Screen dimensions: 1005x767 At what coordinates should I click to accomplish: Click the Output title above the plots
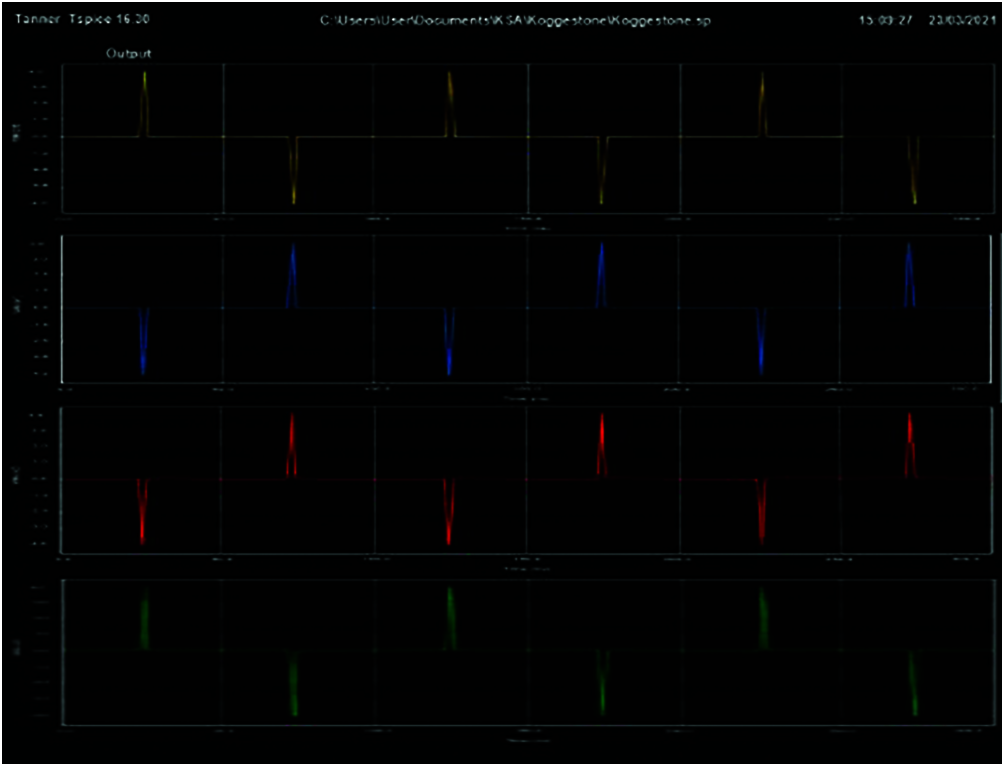(x=129, y=53)
